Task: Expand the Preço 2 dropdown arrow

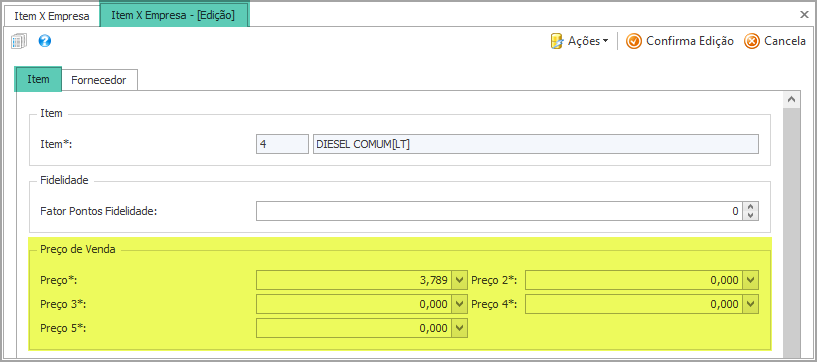Action: tap(750, 280)
